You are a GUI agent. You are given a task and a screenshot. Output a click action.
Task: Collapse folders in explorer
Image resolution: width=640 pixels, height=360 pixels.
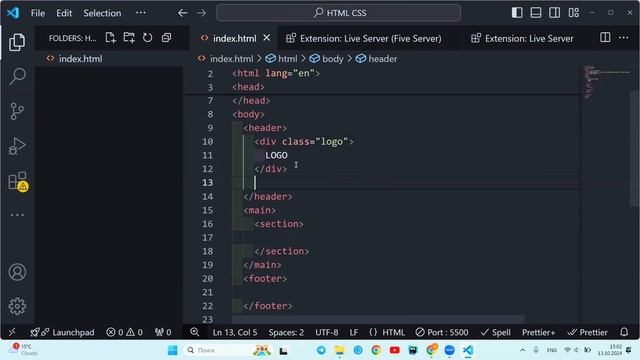(x=166, y=38)
